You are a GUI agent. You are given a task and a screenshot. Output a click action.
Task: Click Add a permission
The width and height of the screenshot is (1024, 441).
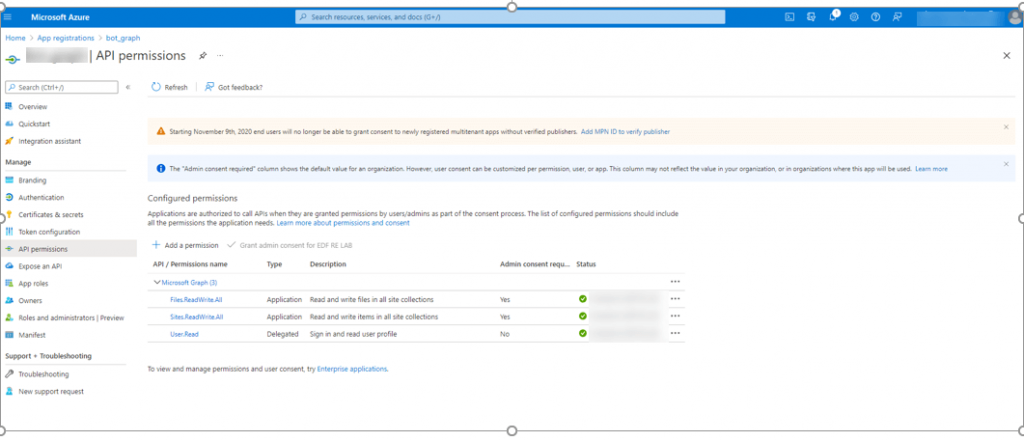coord(185,245)
